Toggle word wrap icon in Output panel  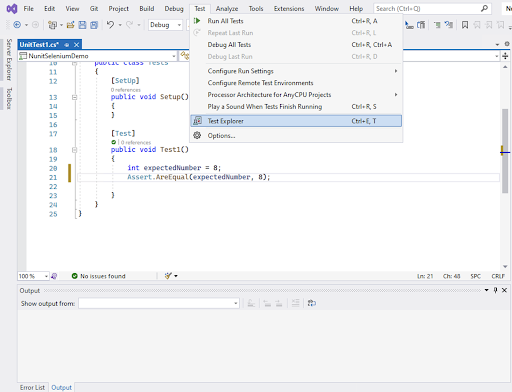(x=312, y=303)
